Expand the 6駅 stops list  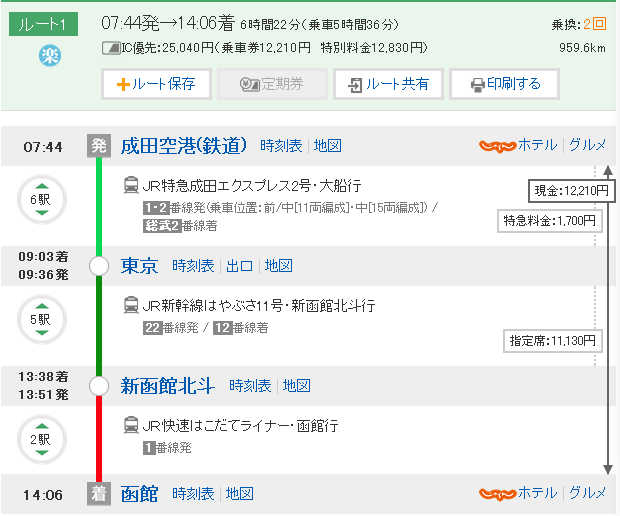point(40,201)
